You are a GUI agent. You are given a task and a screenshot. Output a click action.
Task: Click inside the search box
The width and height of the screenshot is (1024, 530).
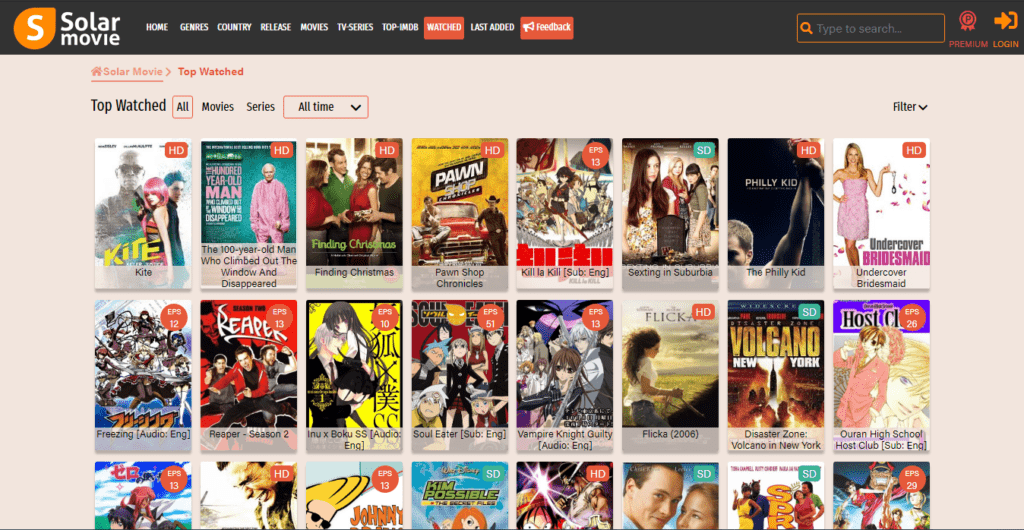[x=871, y=29]
